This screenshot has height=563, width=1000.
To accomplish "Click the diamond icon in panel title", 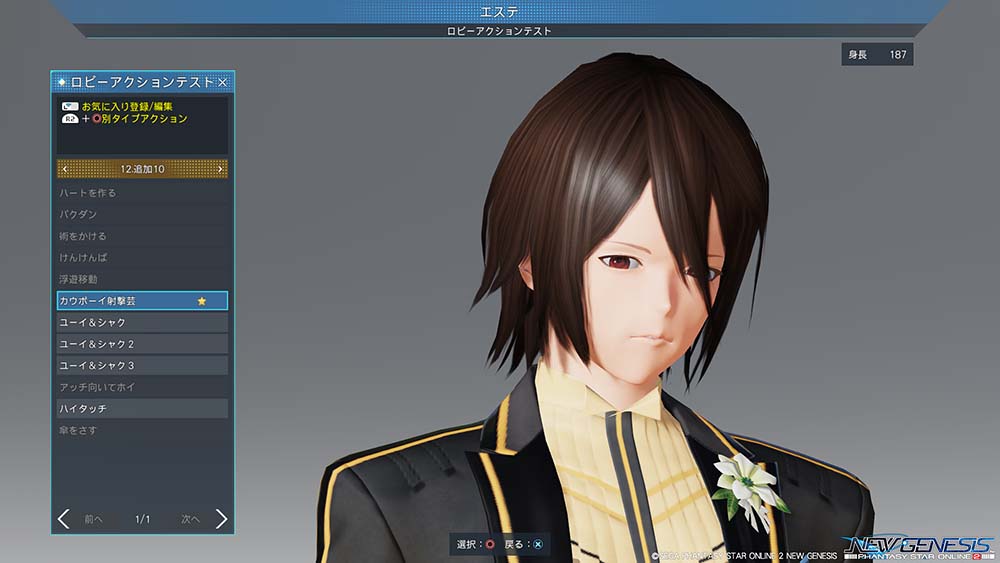I will point(62,82).
